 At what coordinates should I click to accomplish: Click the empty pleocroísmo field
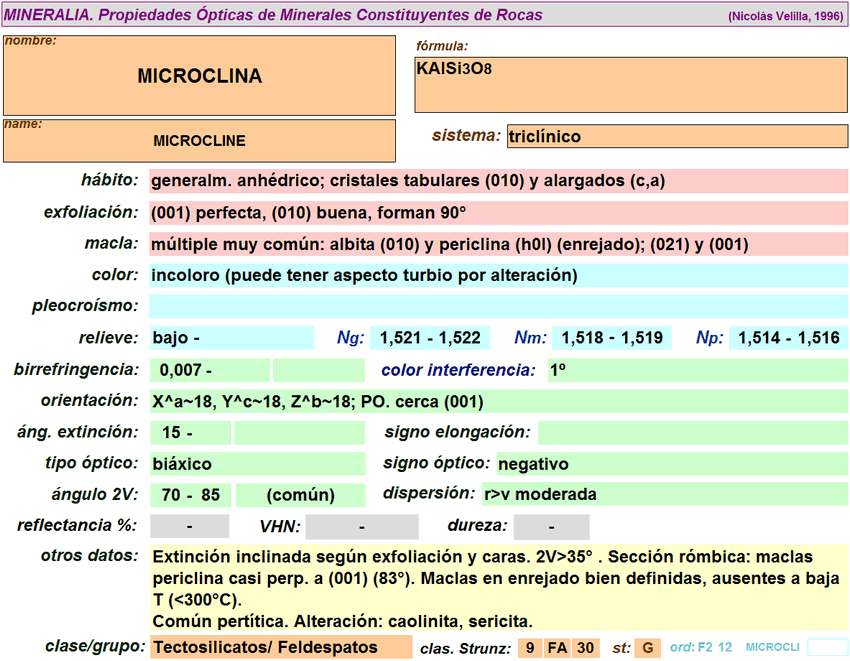pyautogui.click(x=497, y=306)
